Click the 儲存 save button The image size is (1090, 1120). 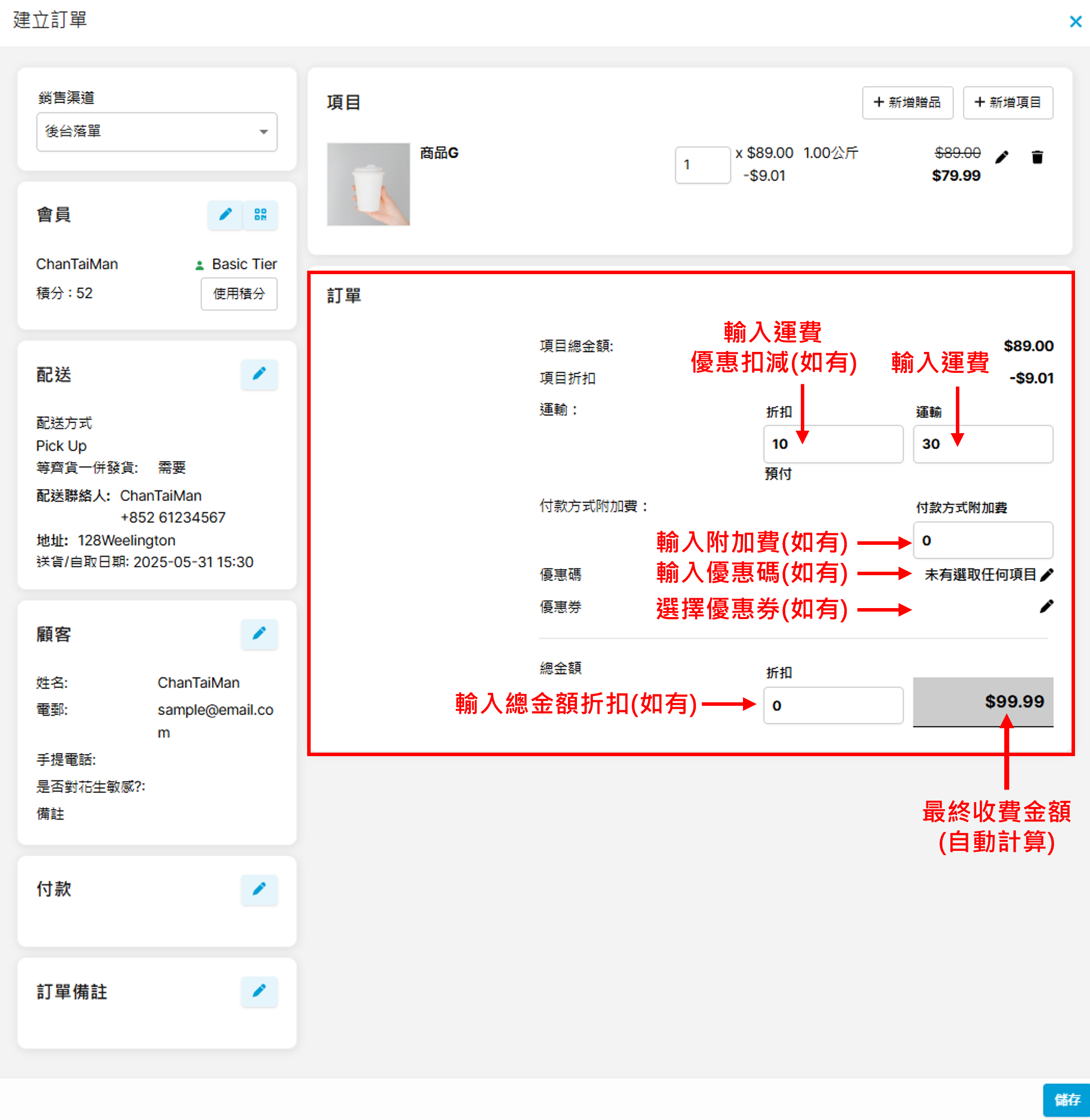(x=1066, y=1100)
